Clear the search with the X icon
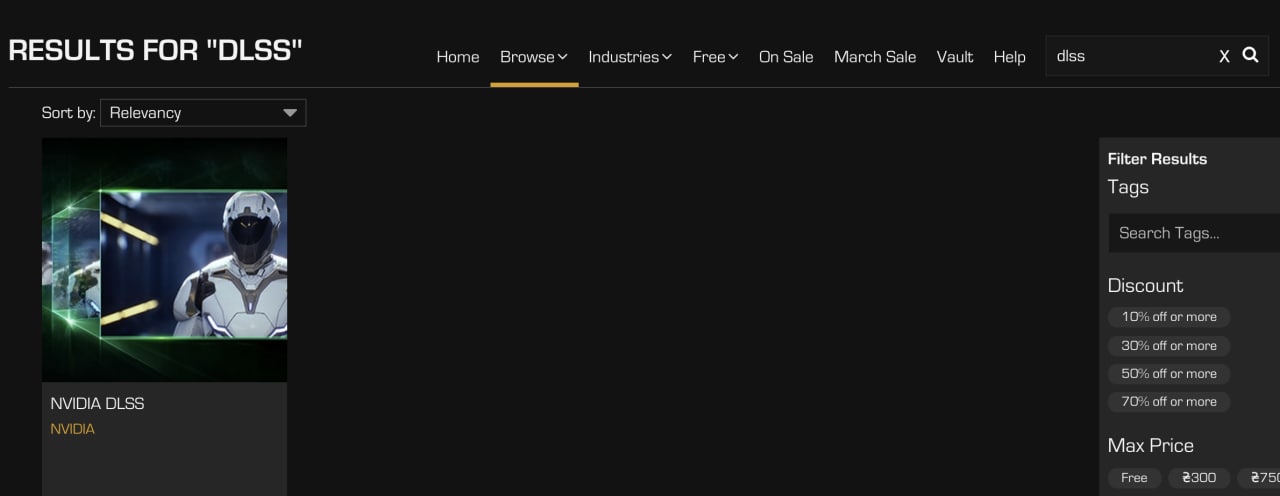Image resolution: width=1280 pixels, height=496 pixels. click(x=1224, y=57)
